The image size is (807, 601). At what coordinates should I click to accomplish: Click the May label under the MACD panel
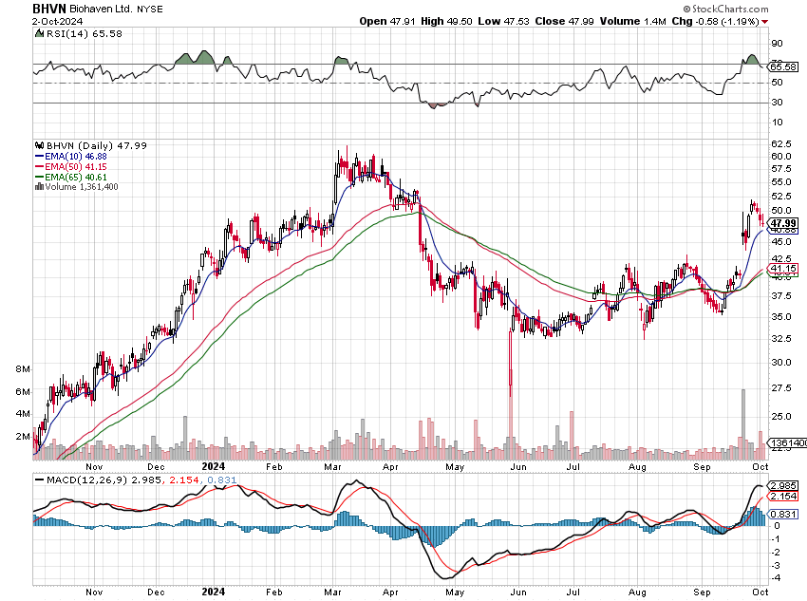click(x=454, y=592)
